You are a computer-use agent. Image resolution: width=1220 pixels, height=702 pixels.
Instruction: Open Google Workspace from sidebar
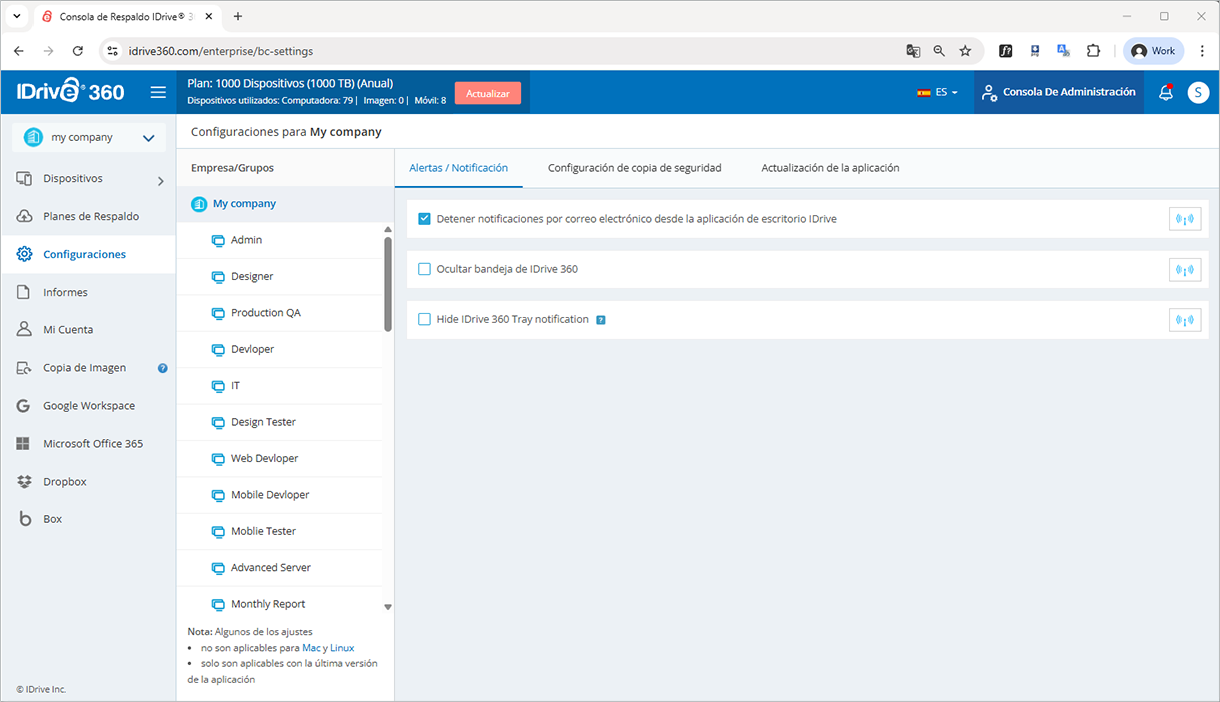[x=88, y=406]
